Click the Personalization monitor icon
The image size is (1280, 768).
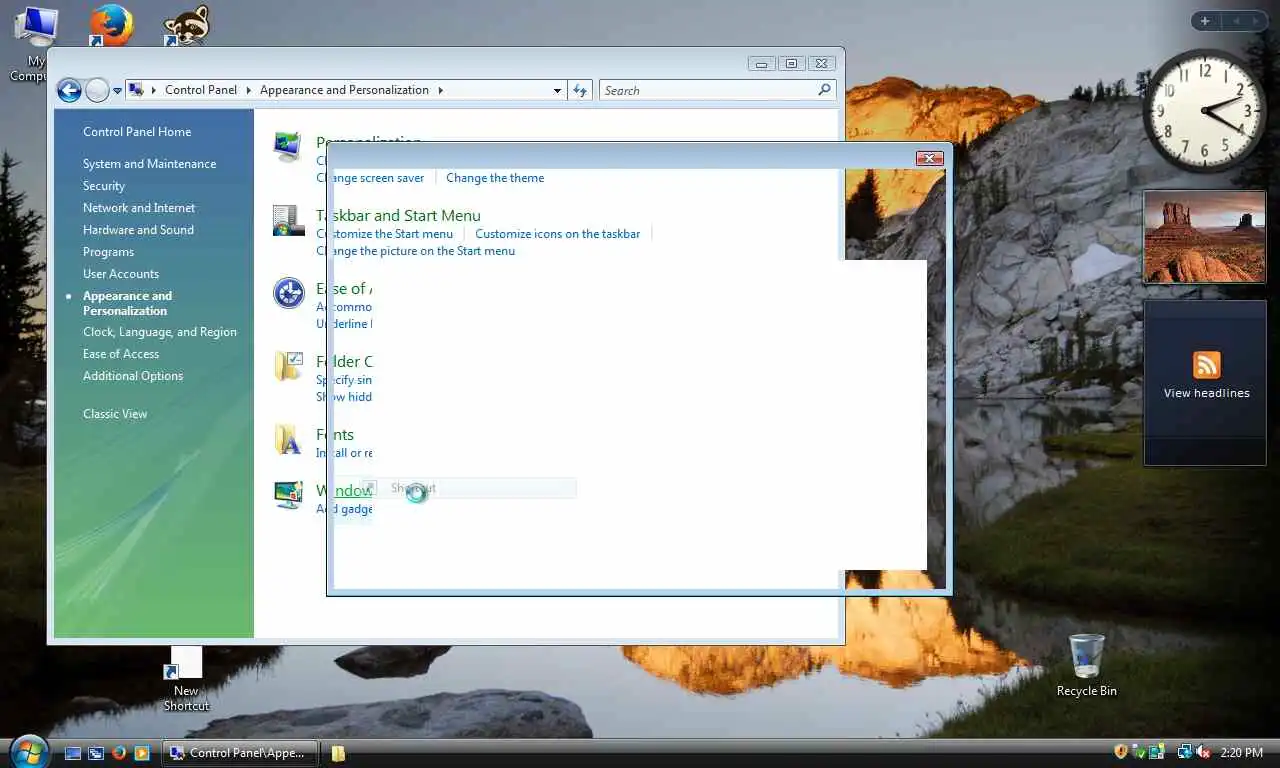coord(288,147)
